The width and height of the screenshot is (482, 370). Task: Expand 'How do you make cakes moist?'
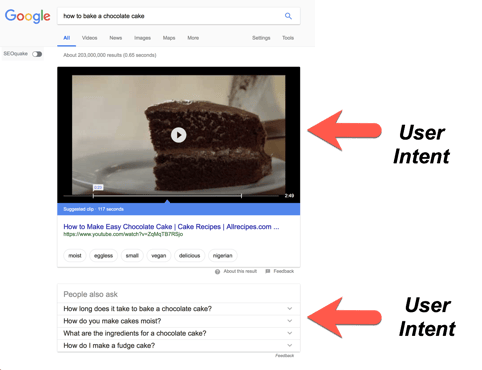pos(179,321)
